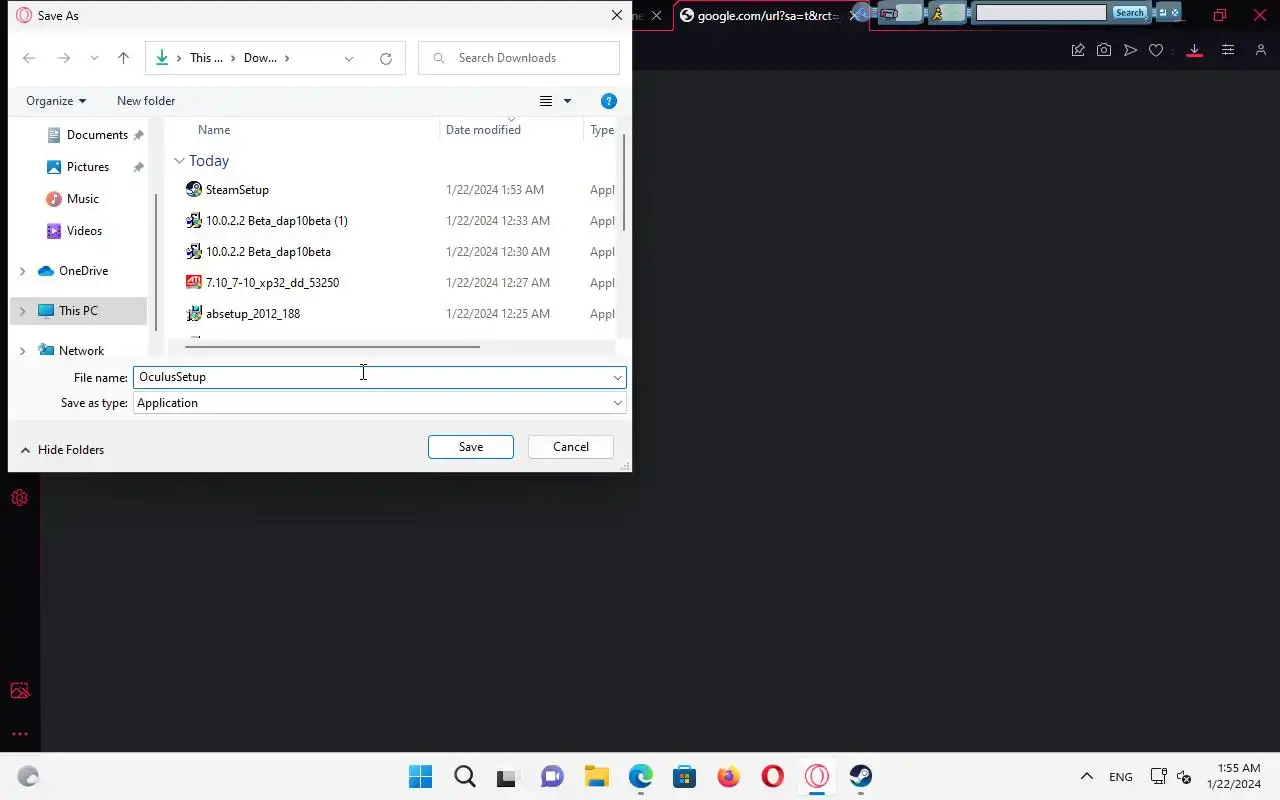Refresh the Downloads folder view
Image resolution: width=1280 pixels, height=800 pixels.
click(x=386, y=58)
